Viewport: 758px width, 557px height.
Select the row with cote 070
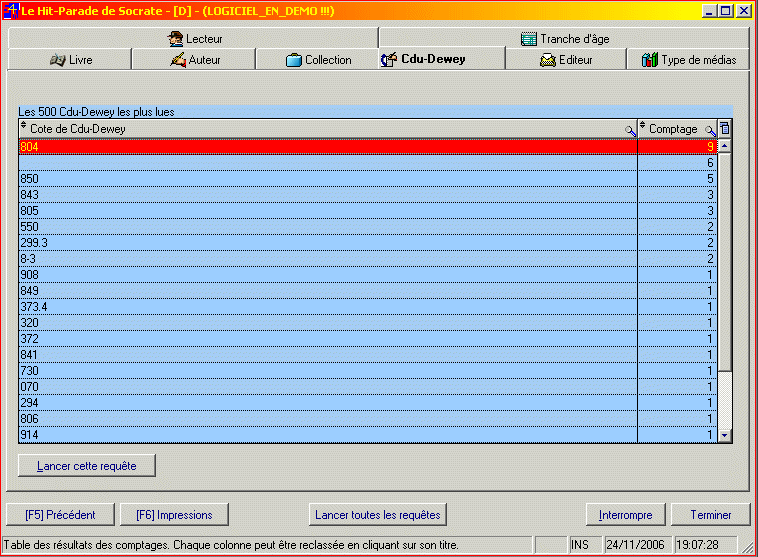pos(367,386)
